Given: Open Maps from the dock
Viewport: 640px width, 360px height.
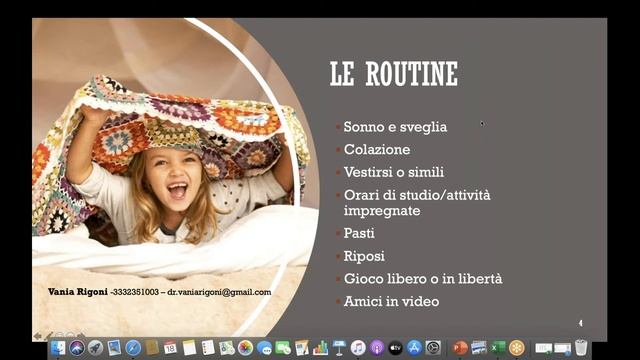Looking at the screenshot, I should click(x=227, y=348).
